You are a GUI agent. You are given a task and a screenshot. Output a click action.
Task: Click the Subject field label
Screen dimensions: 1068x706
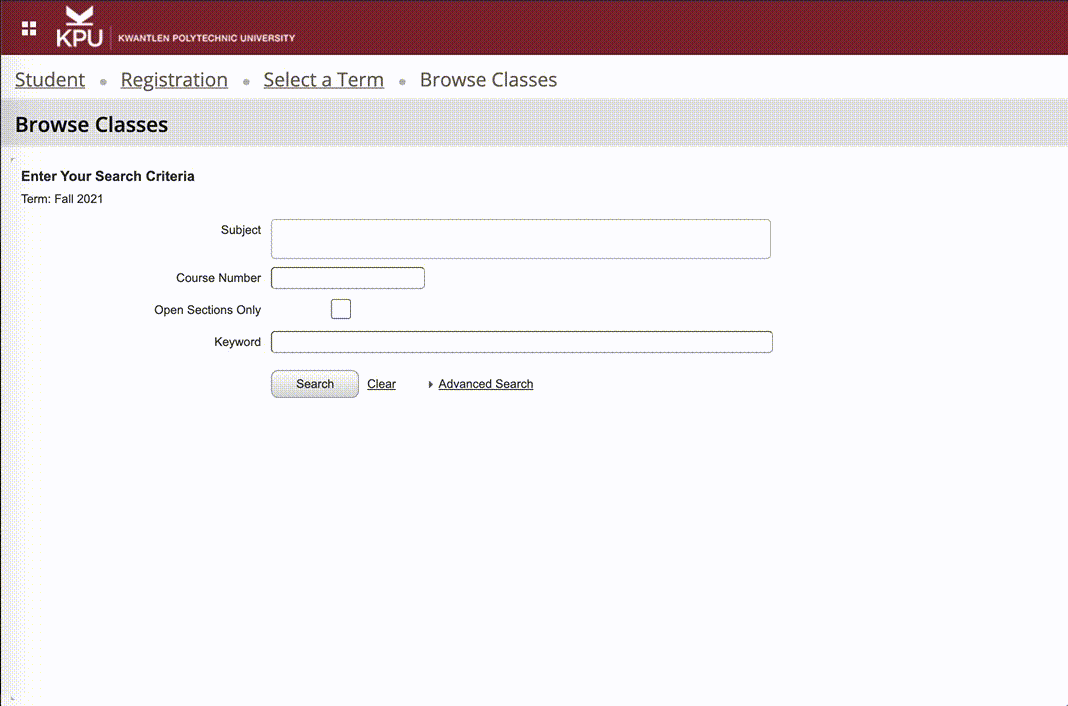click(x=241, y=230)
